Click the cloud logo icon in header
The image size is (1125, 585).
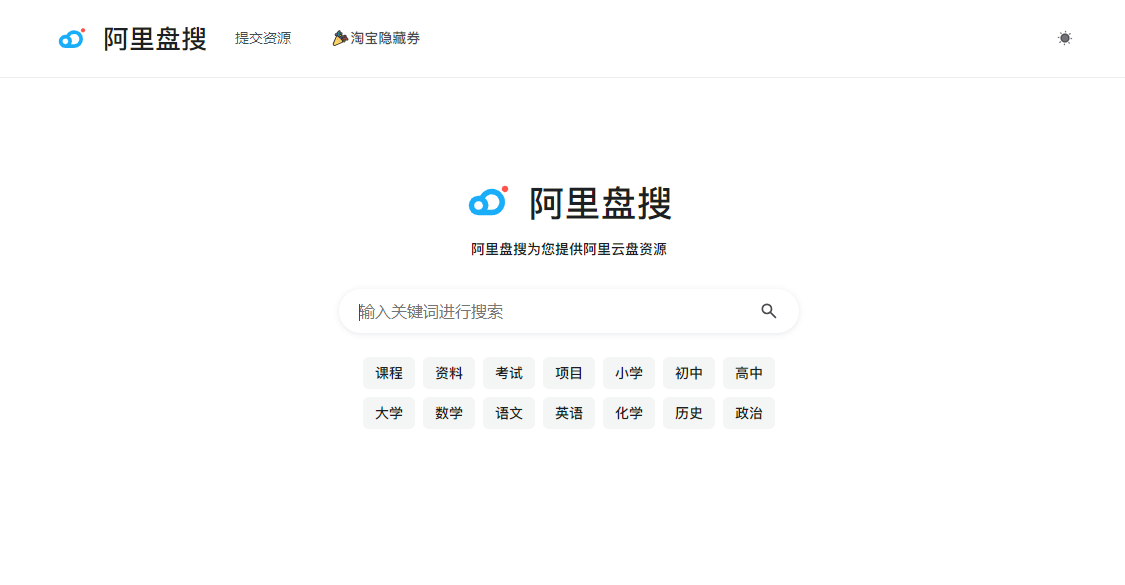click(72, 39)
